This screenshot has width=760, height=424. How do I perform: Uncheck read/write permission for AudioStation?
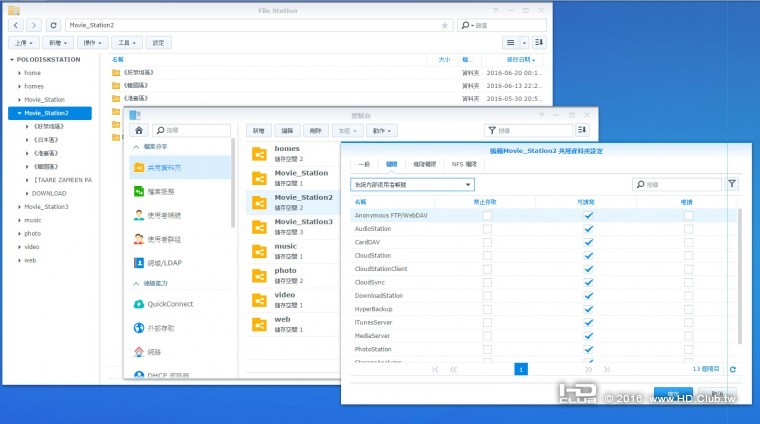click(x=588, y=228)
